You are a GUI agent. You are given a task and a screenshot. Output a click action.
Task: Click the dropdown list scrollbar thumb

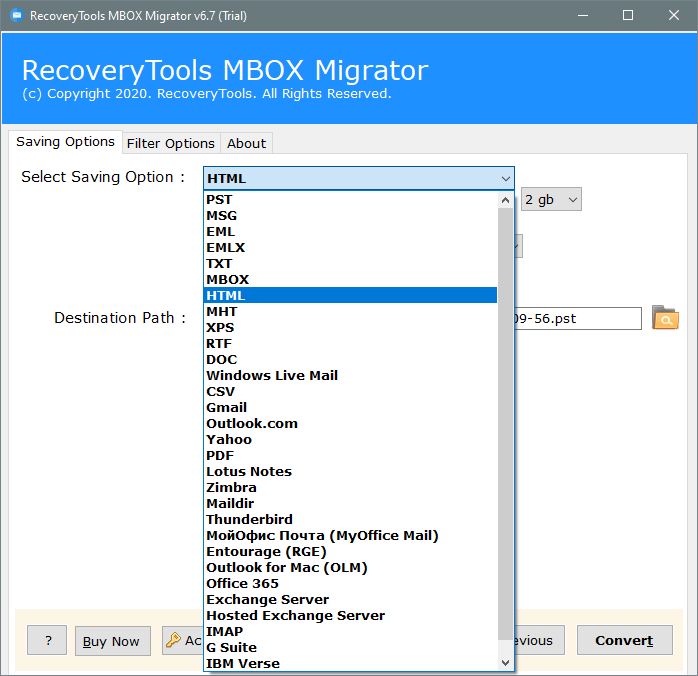point(505,424)
